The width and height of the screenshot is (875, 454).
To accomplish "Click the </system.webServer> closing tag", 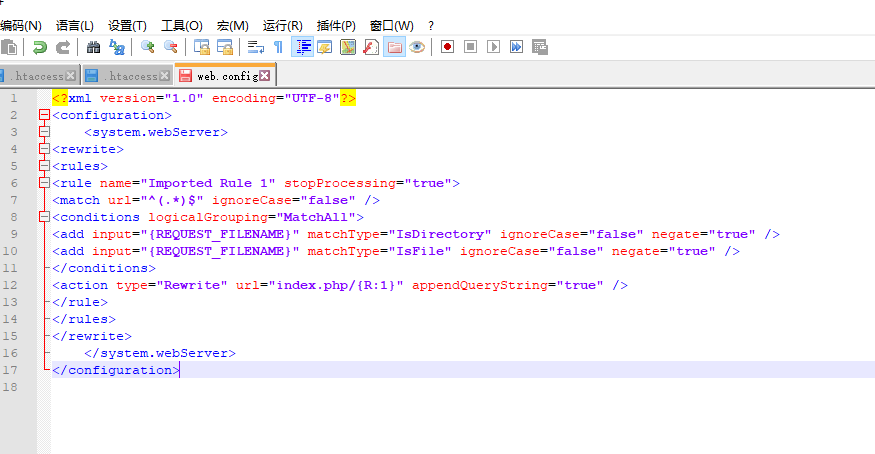I will (x=160, y=353).
